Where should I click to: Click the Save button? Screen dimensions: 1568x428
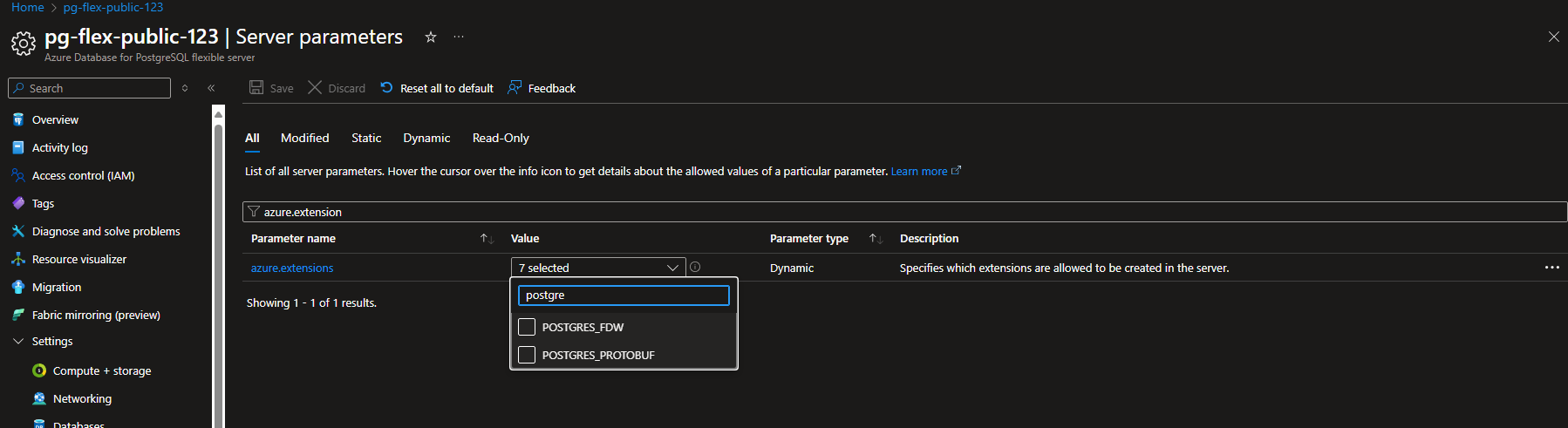point(271,88)
